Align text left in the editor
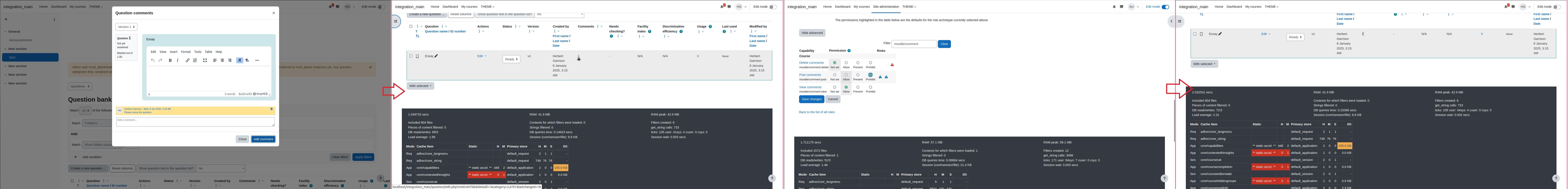Screen dimensions: 1568x189 pos(215,60)
